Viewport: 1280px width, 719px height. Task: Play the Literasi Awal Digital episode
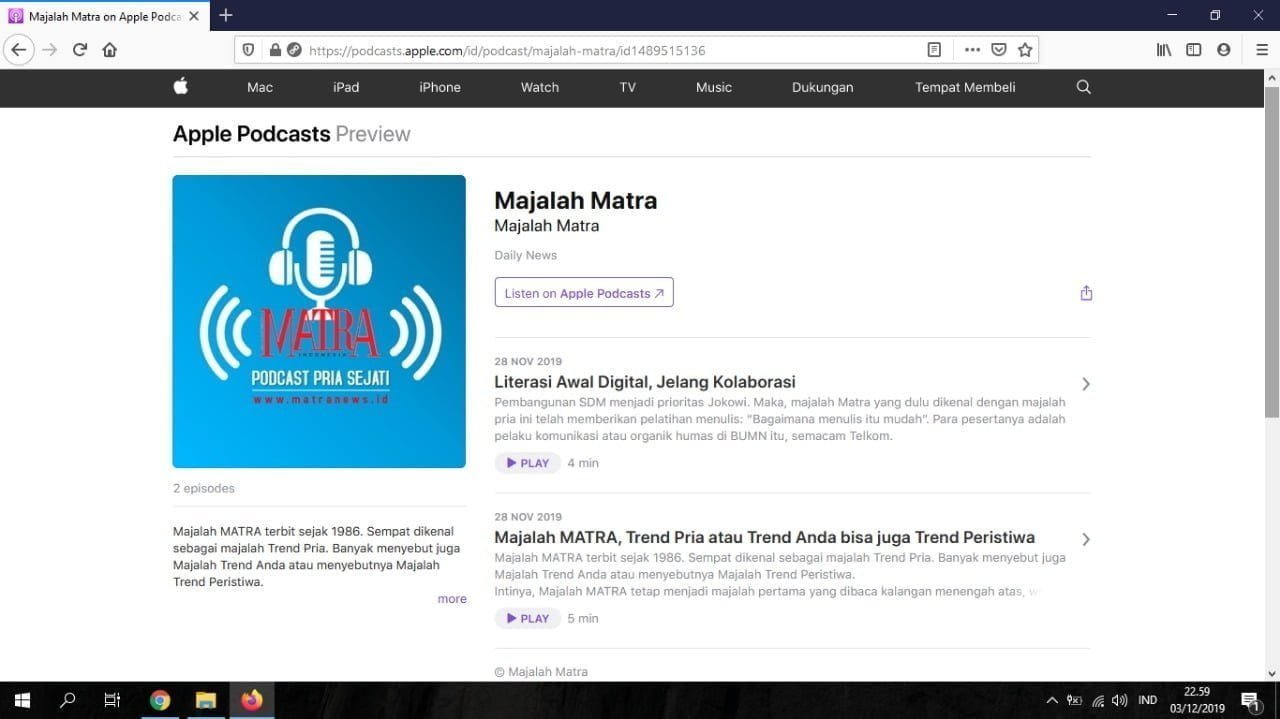pyautogui.click(x=527, y=463)
